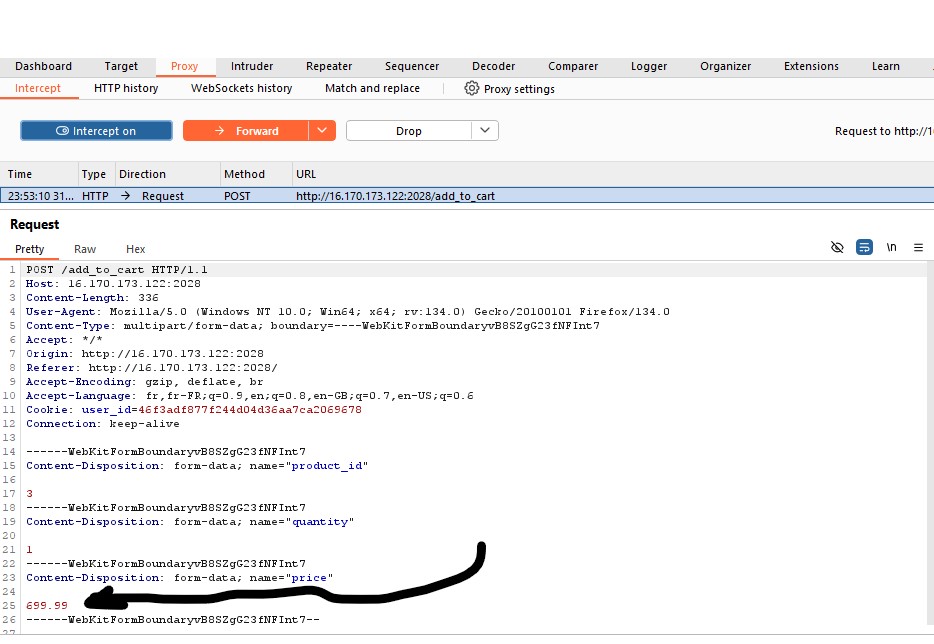The height and width of the screenshot is (644, 934).
Task: Switch request view to Raw
Action: 85,249
